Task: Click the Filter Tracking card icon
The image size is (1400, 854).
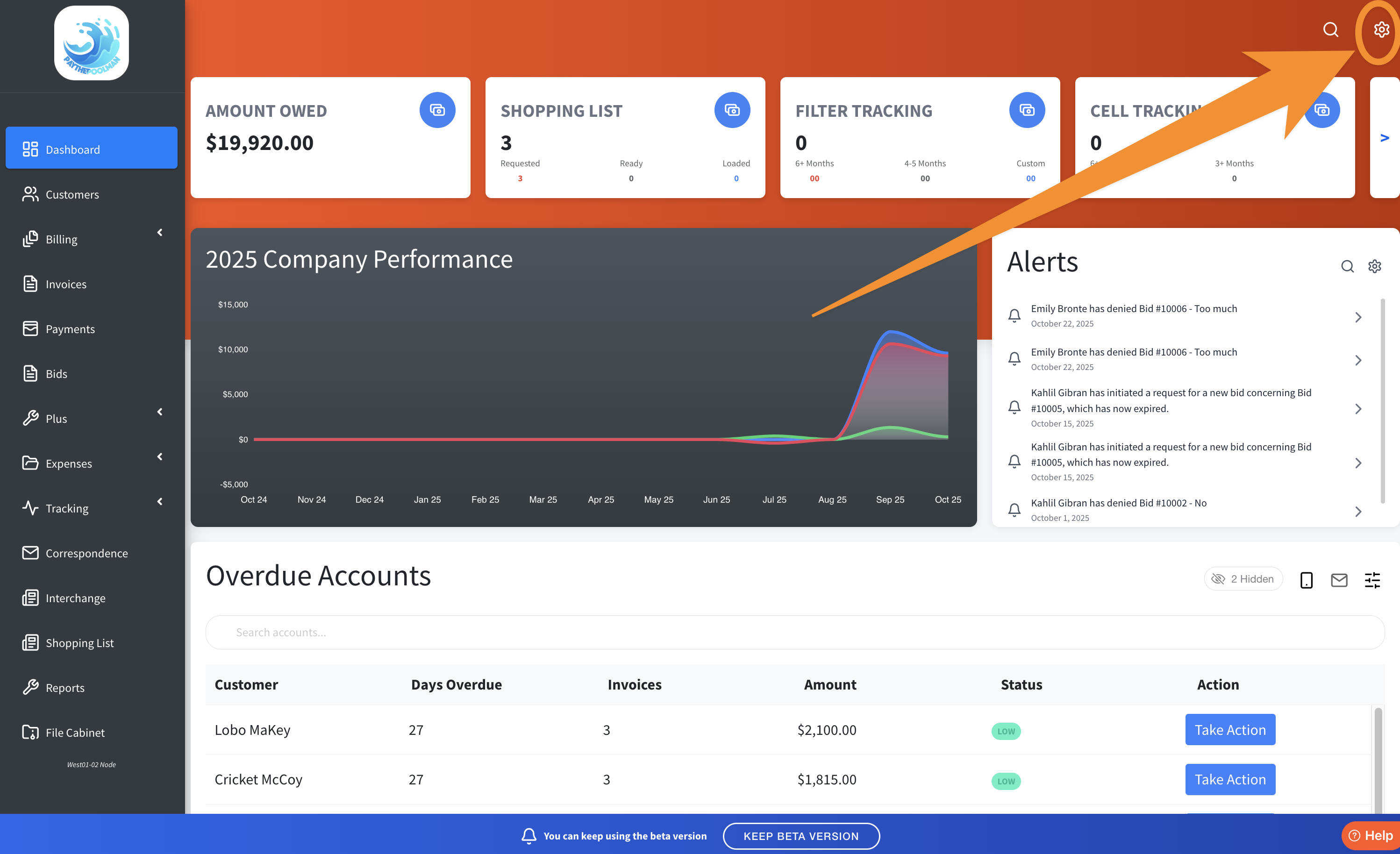Action: [1026, 110]
